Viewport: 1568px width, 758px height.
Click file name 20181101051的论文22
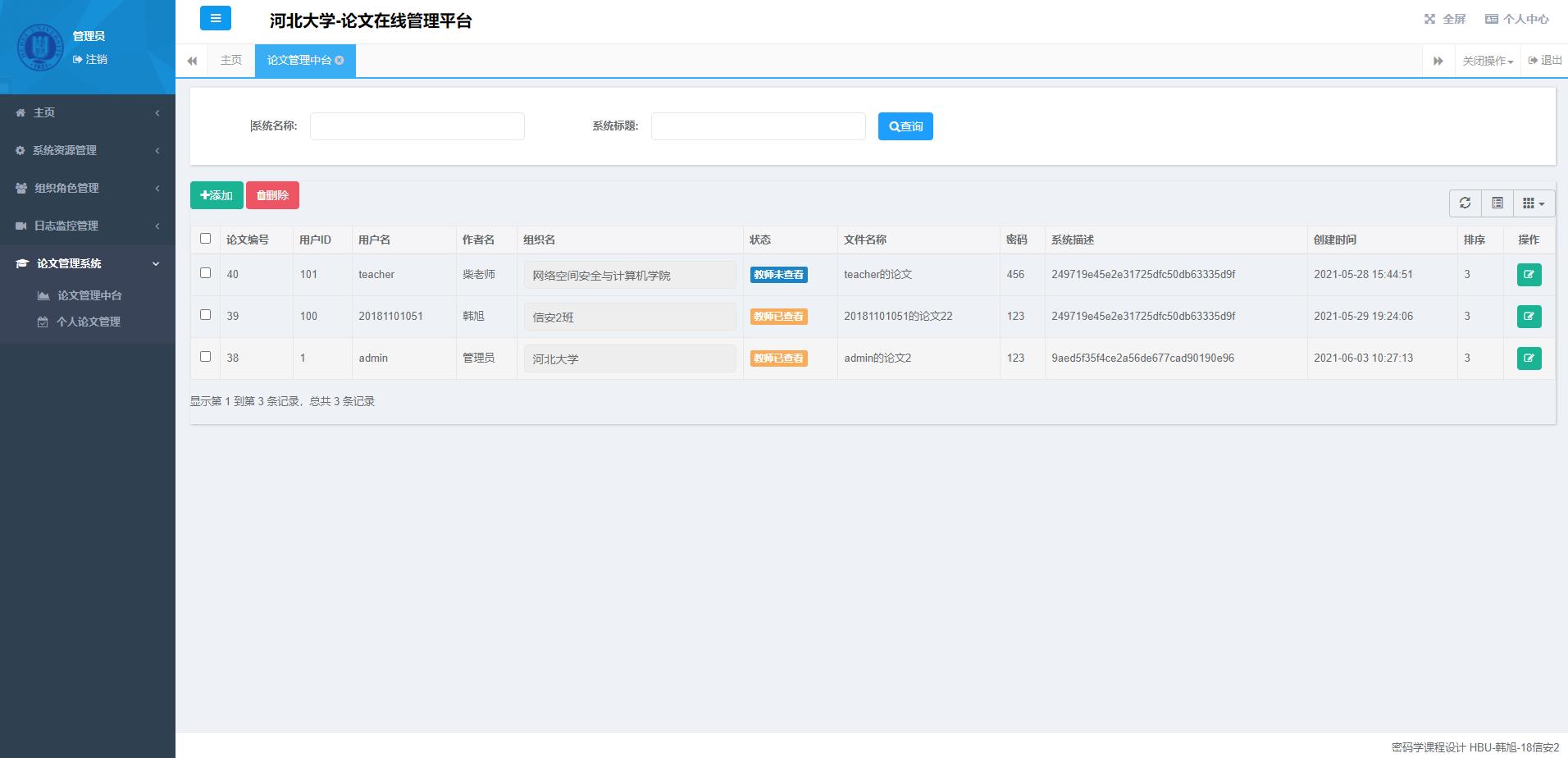click(898, 316)
